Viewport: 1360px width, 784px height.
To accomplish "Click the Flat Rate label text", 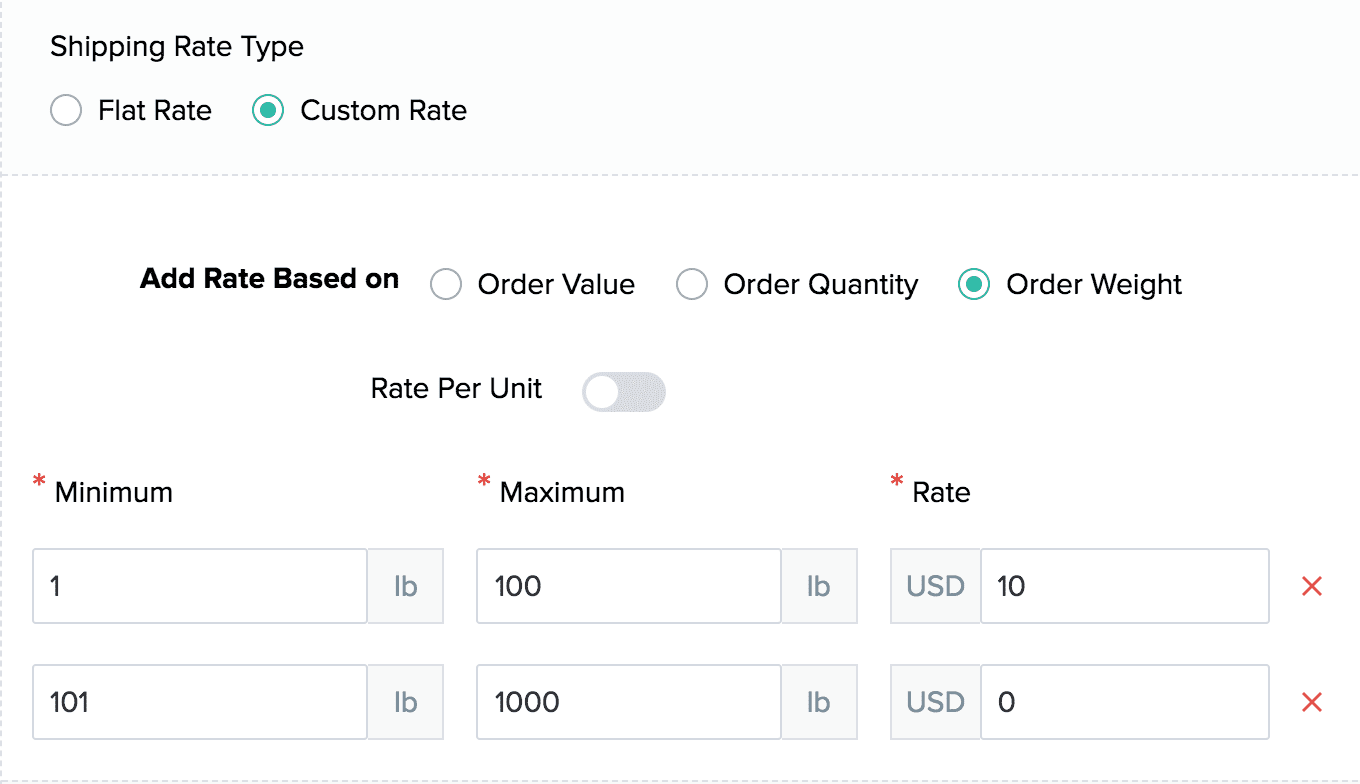I will [x=155, y=110].
